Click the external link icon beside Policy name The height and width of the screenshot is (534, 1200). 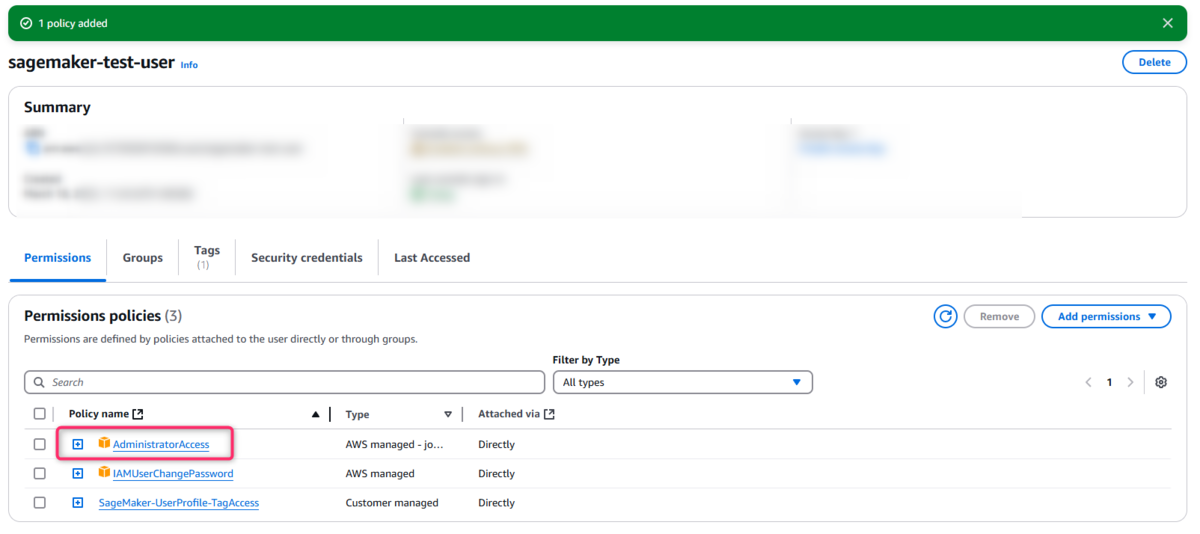tap(138, 414)
